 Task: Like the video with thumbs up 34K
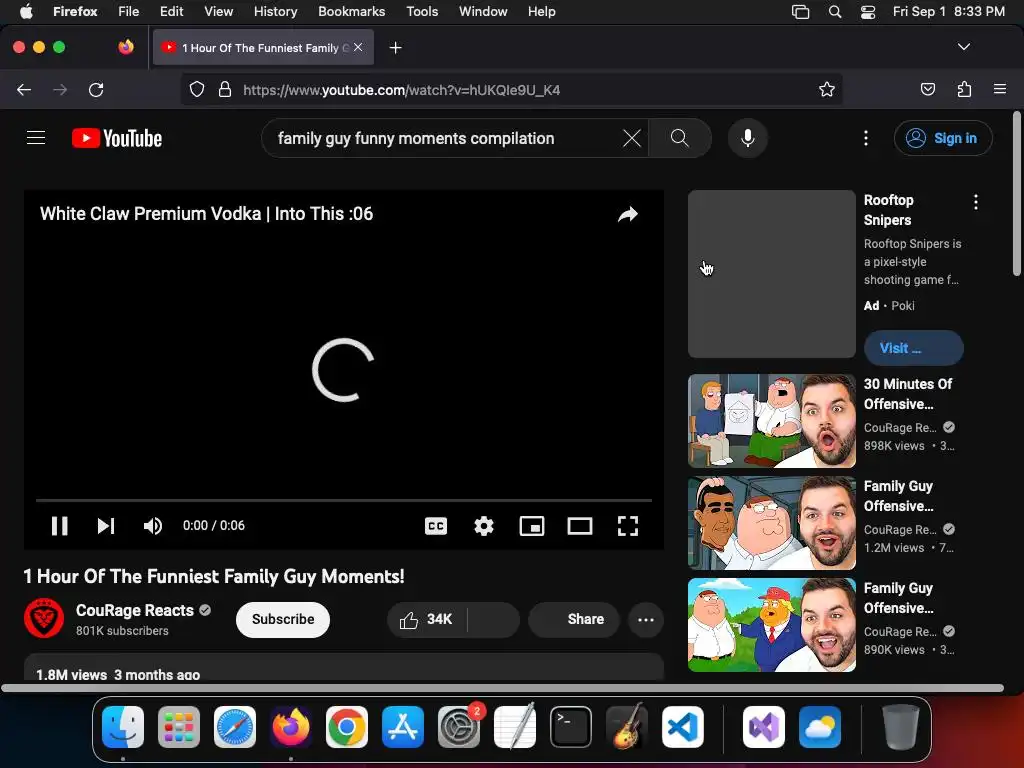click(427, 619)
